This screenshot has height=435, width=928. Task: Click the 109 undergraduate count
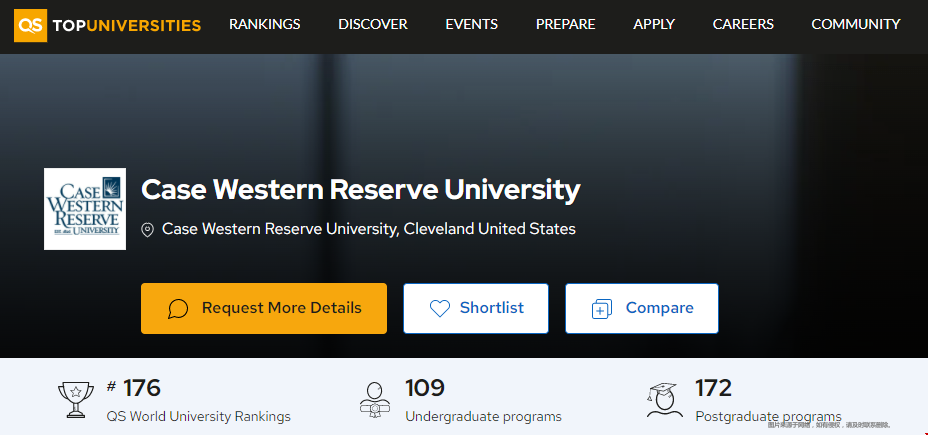click(425, 388)
